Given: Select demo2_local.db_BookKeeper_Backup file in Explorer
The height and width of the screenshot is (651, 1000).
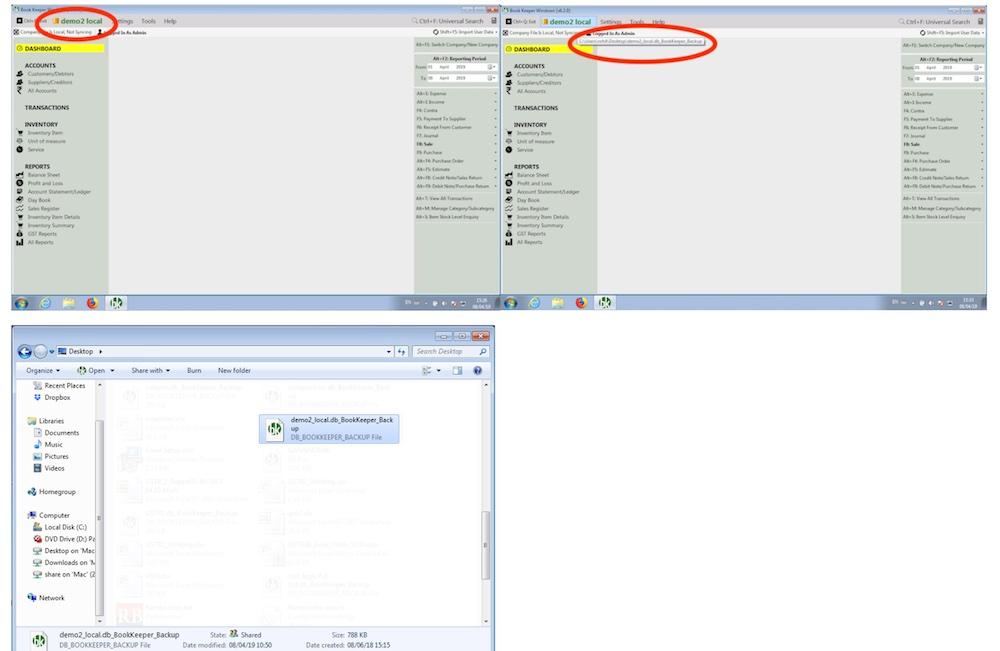Looking at the screenshot, I should click(329, 428).
